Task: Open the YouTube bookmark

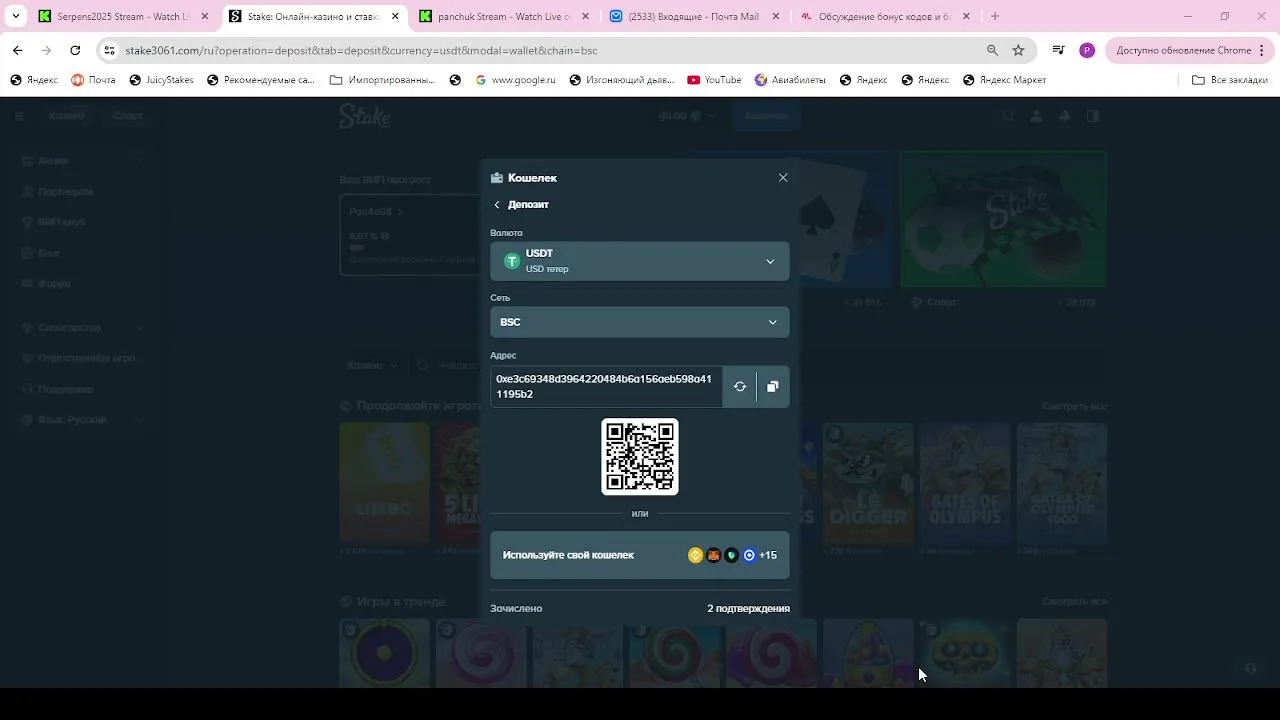Action: (714, 80)
